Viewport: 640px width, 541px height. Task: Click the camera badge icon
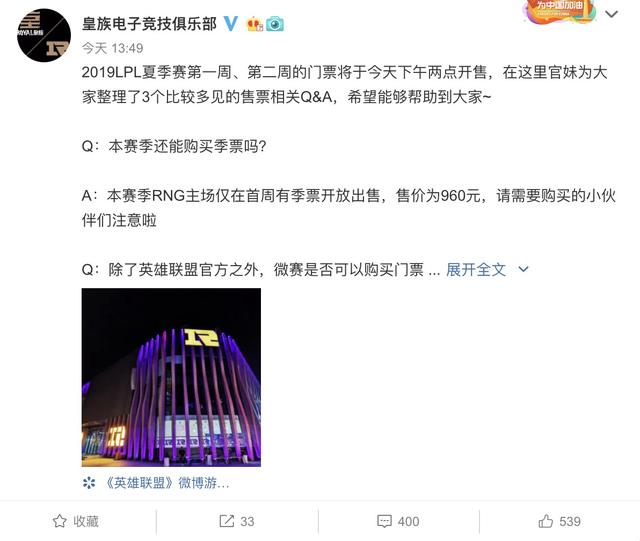pyautogui.click(x=275, y=24)
